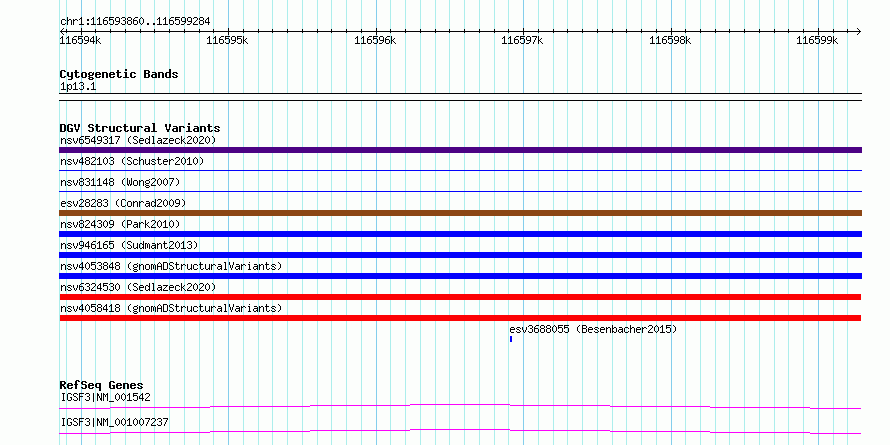The width and height of the screenshot is (890, 445).
Task: Click the 116594k ruler tick label
Action: [x=81, y=40]
